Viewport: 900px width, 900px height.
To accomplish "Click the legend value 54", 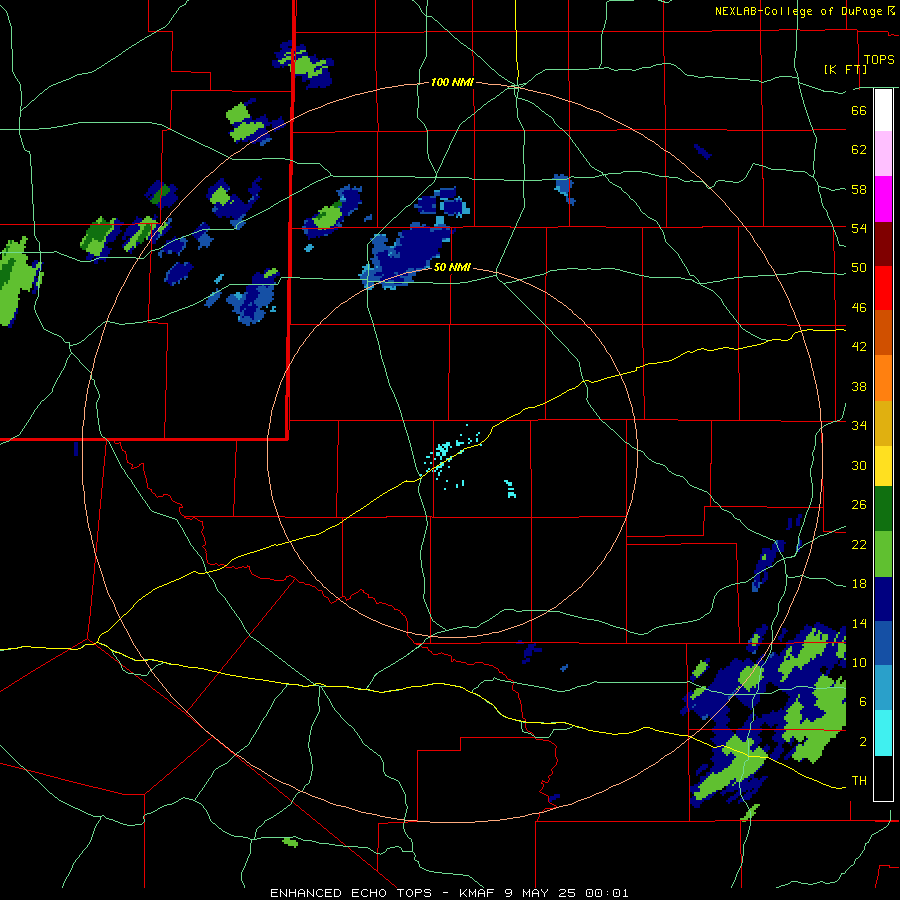I will (x=859, y=228).
